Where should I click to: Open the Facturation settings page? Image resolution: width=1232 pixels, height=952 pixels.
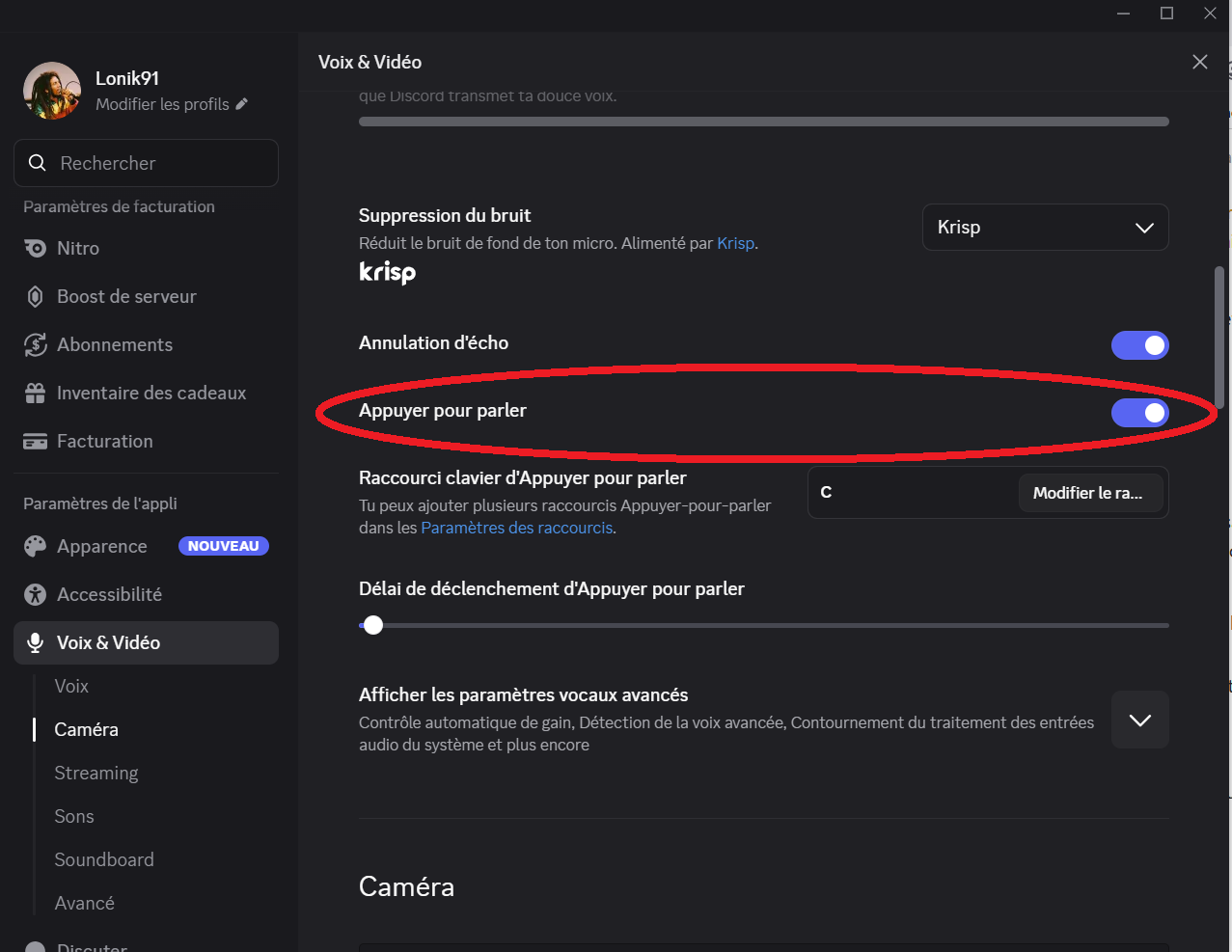[x=146, y=441]
